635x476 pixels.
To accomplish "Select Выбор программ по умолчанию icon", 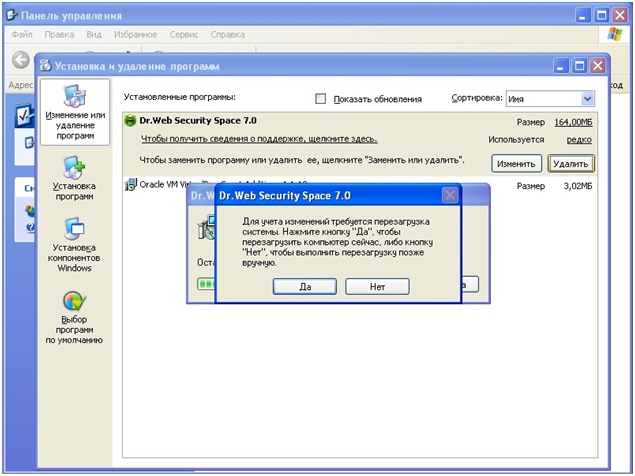I will (x=74, y=317).
